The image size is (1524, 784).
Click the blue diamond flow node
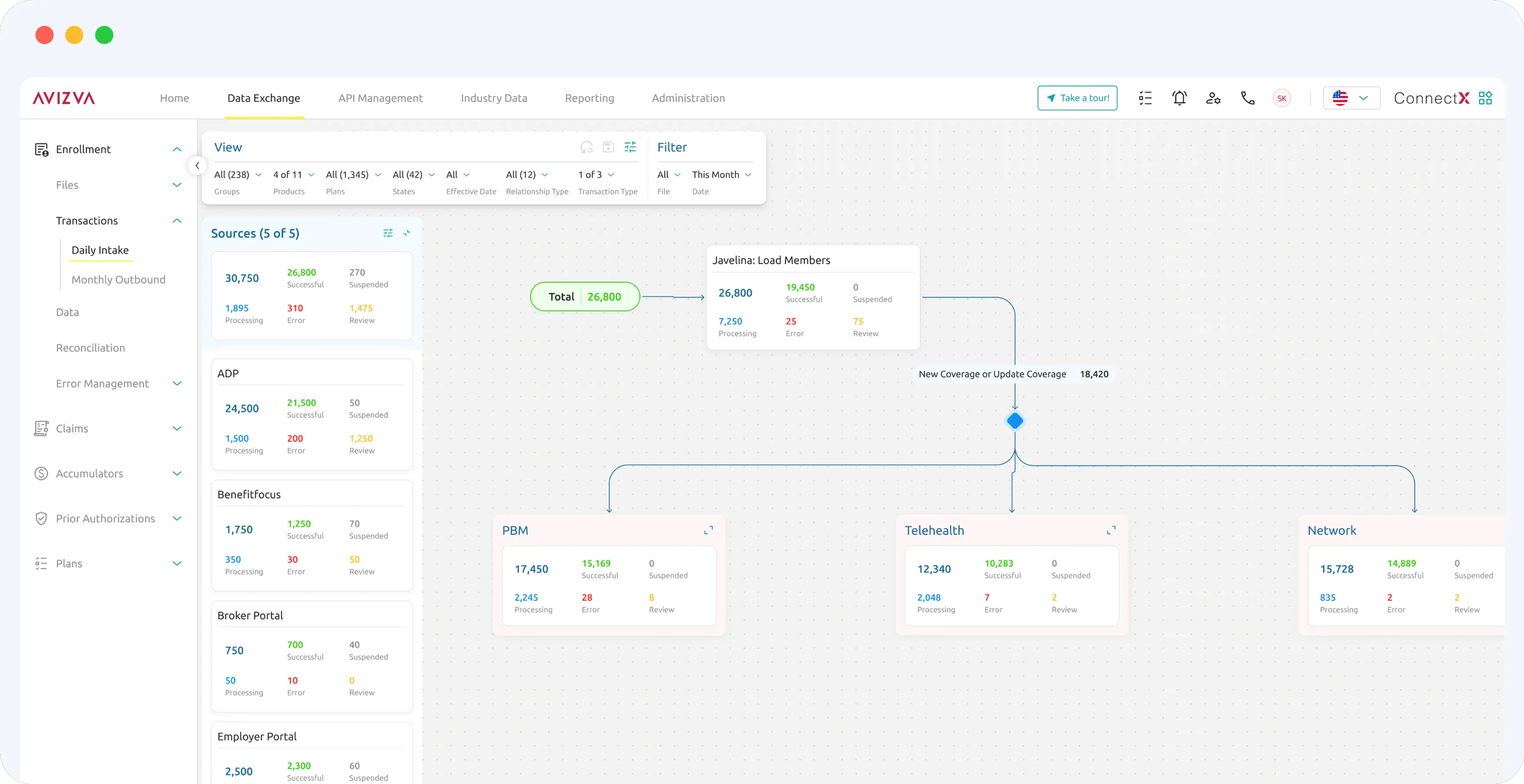pyautogui.click(x=1015, y=421)
